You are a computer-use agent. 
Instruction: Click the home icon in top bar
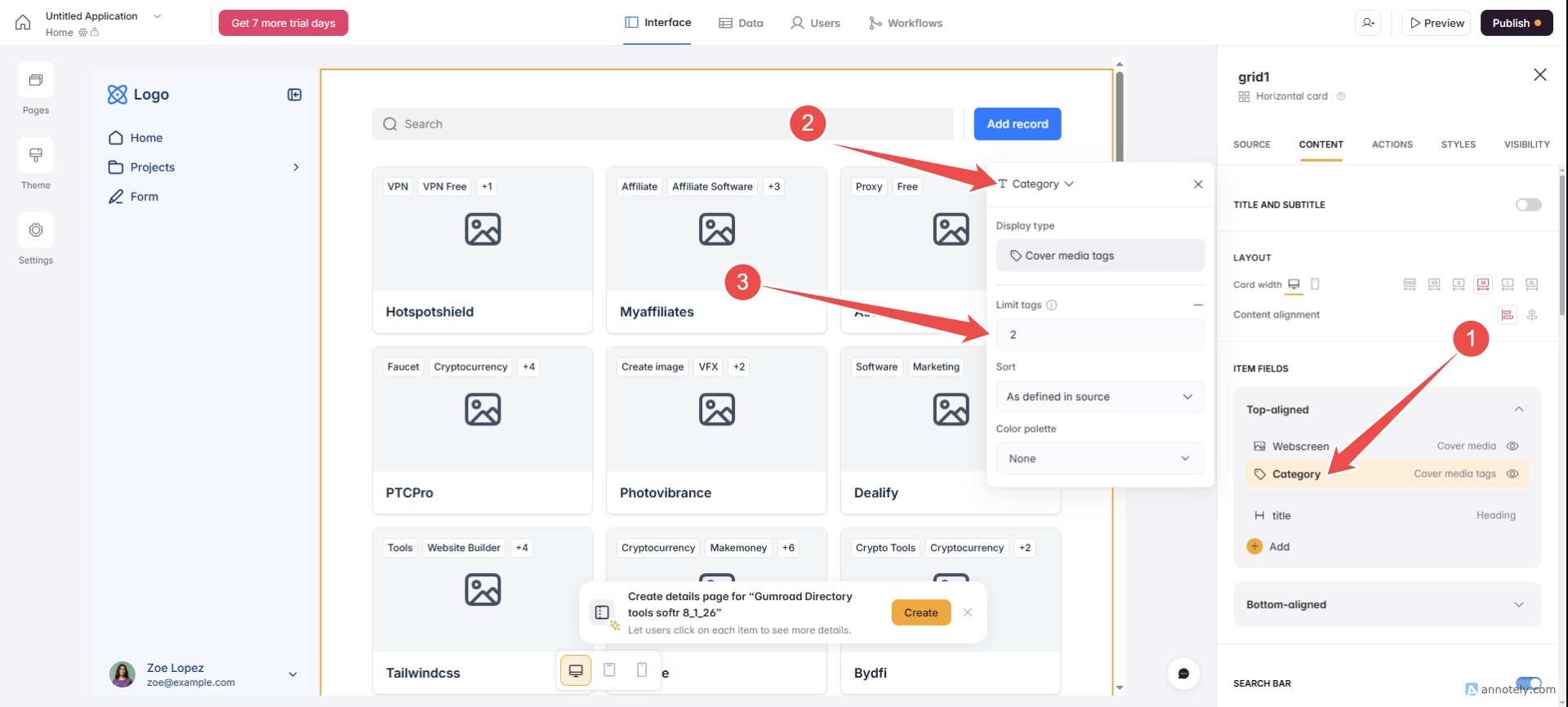(x=23, y=23)
